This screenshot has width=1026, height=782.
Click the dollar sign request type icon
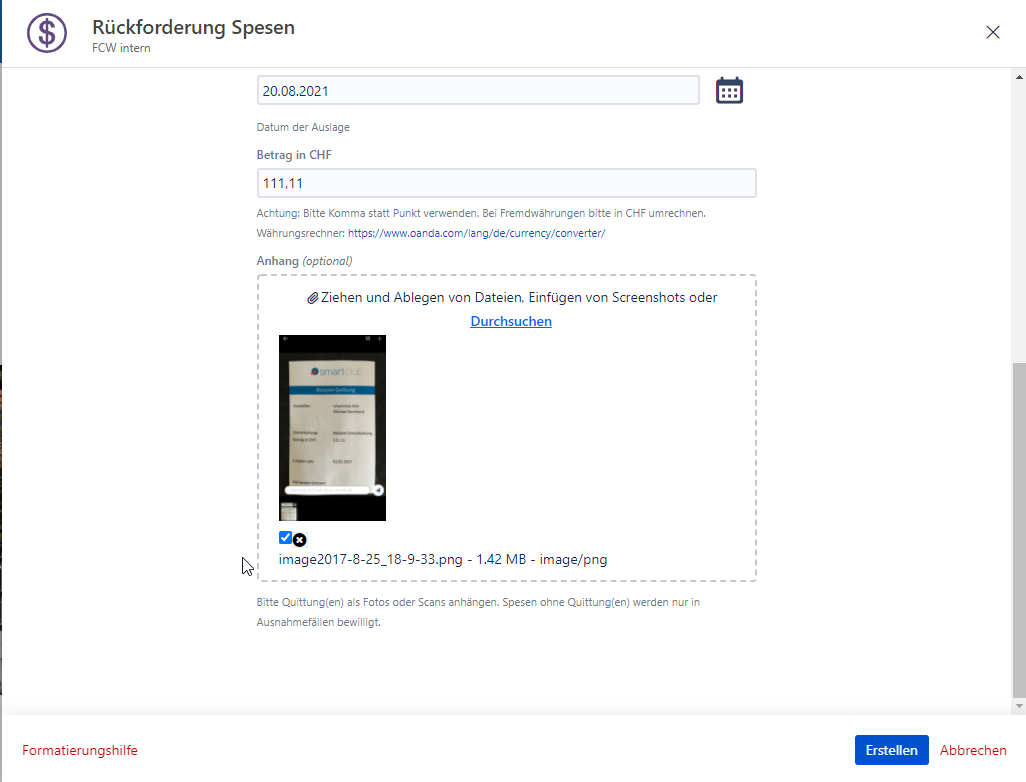pos(46,32)
